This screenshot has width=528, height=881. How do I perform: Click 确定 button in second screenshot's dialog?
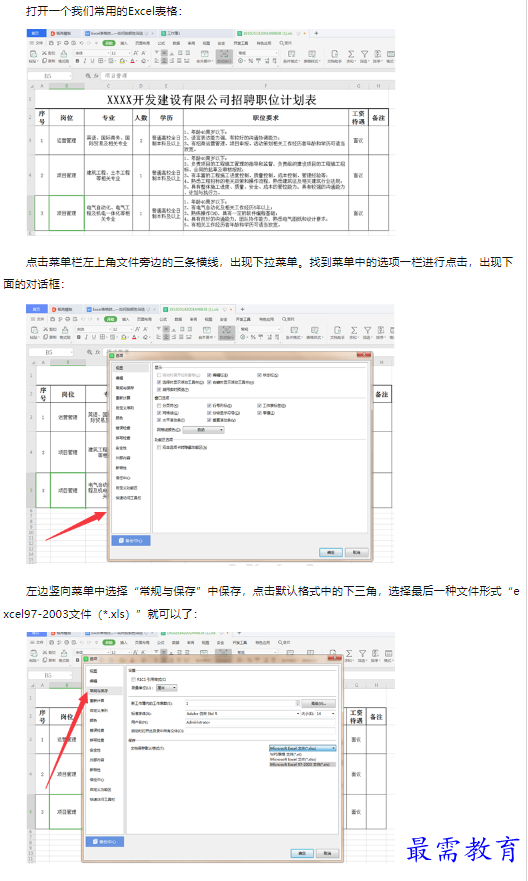[x=330, y=552]
